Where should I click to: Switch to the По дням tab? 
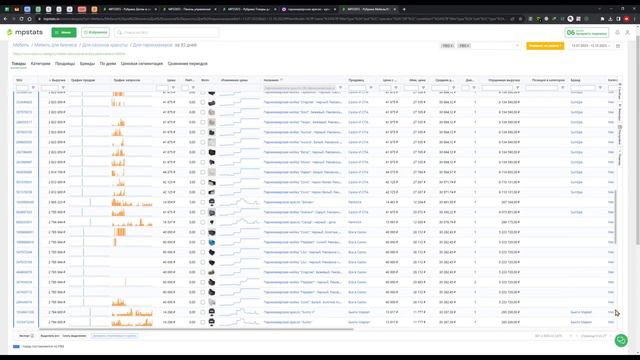click(x=108, y=64)
